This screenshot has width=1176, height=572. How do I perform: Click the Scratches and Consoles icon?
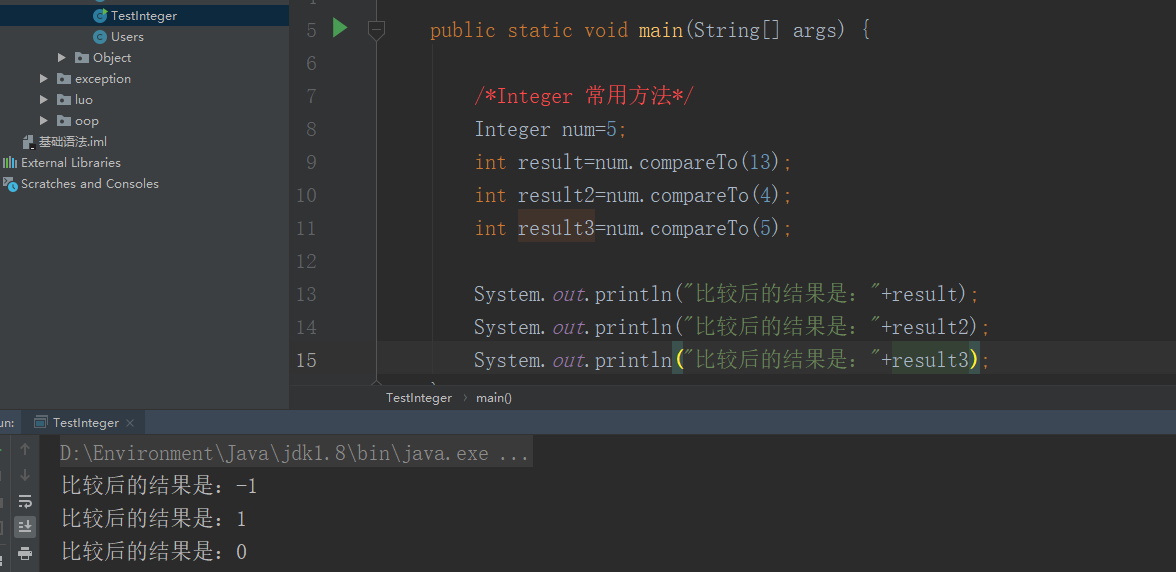10,184
